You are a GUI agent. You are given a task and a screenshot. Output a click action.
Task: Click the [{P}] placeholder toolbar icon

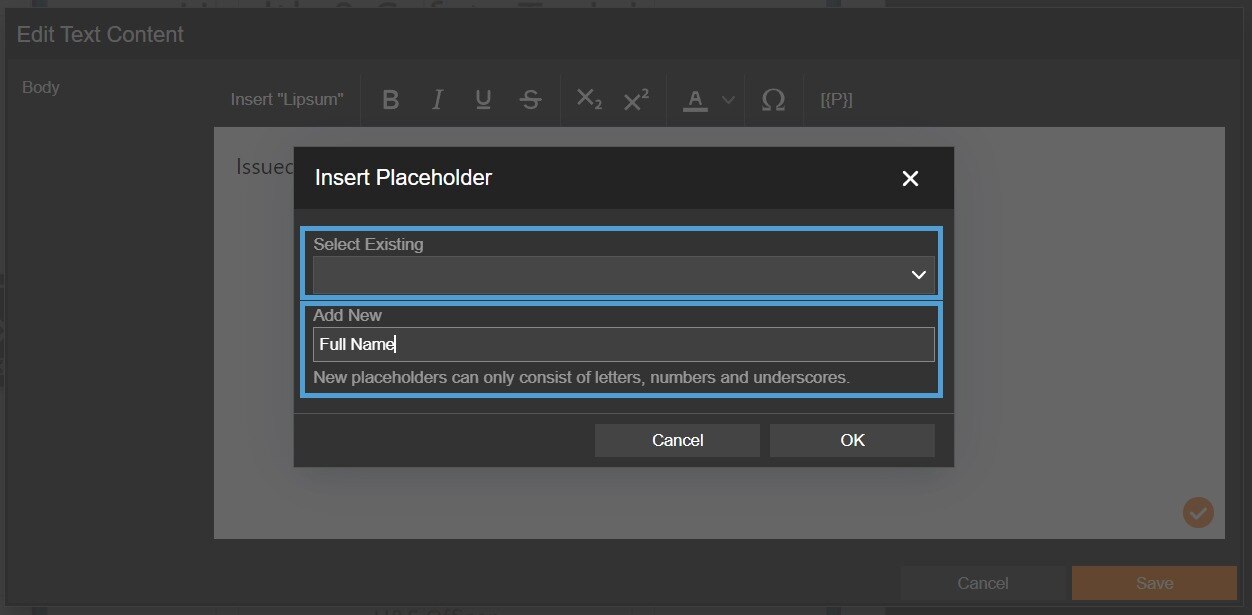pyautogui.click(x=836, y=100)
